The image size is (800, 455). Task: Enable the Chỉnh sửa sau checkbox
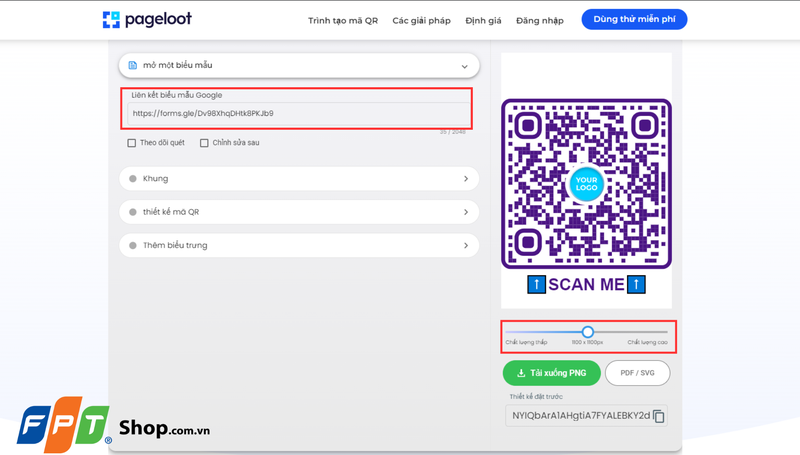[x=204, y=143]
